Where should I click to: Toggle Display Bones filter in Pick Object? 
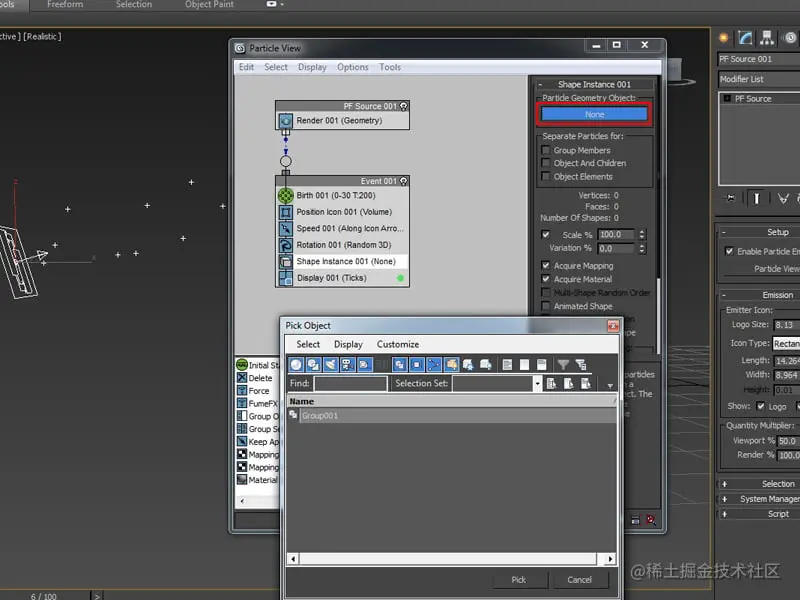pos(434,364)
